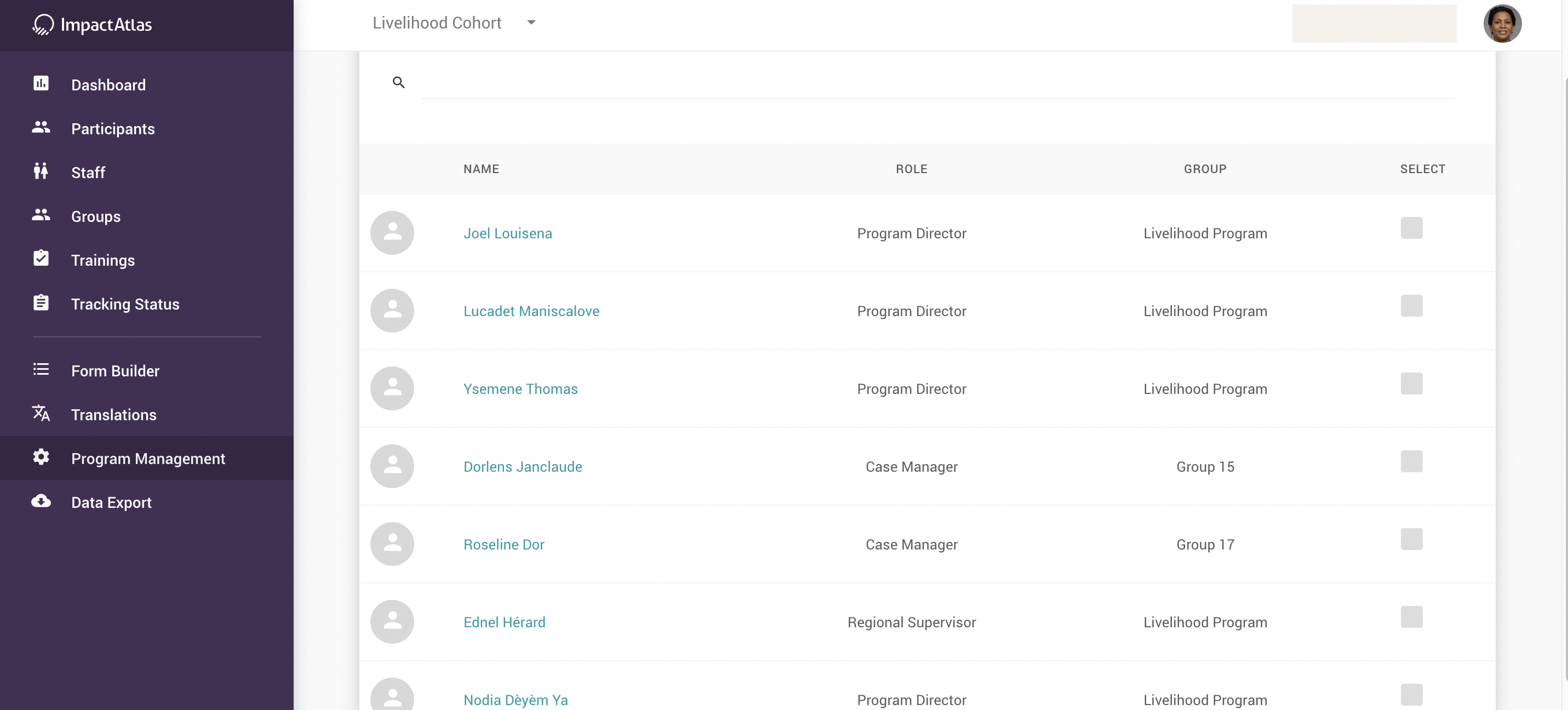The height and width of the screenshot is (710, 1568).
Task: Go to Participants in sidebar
Action: point(113,129)
